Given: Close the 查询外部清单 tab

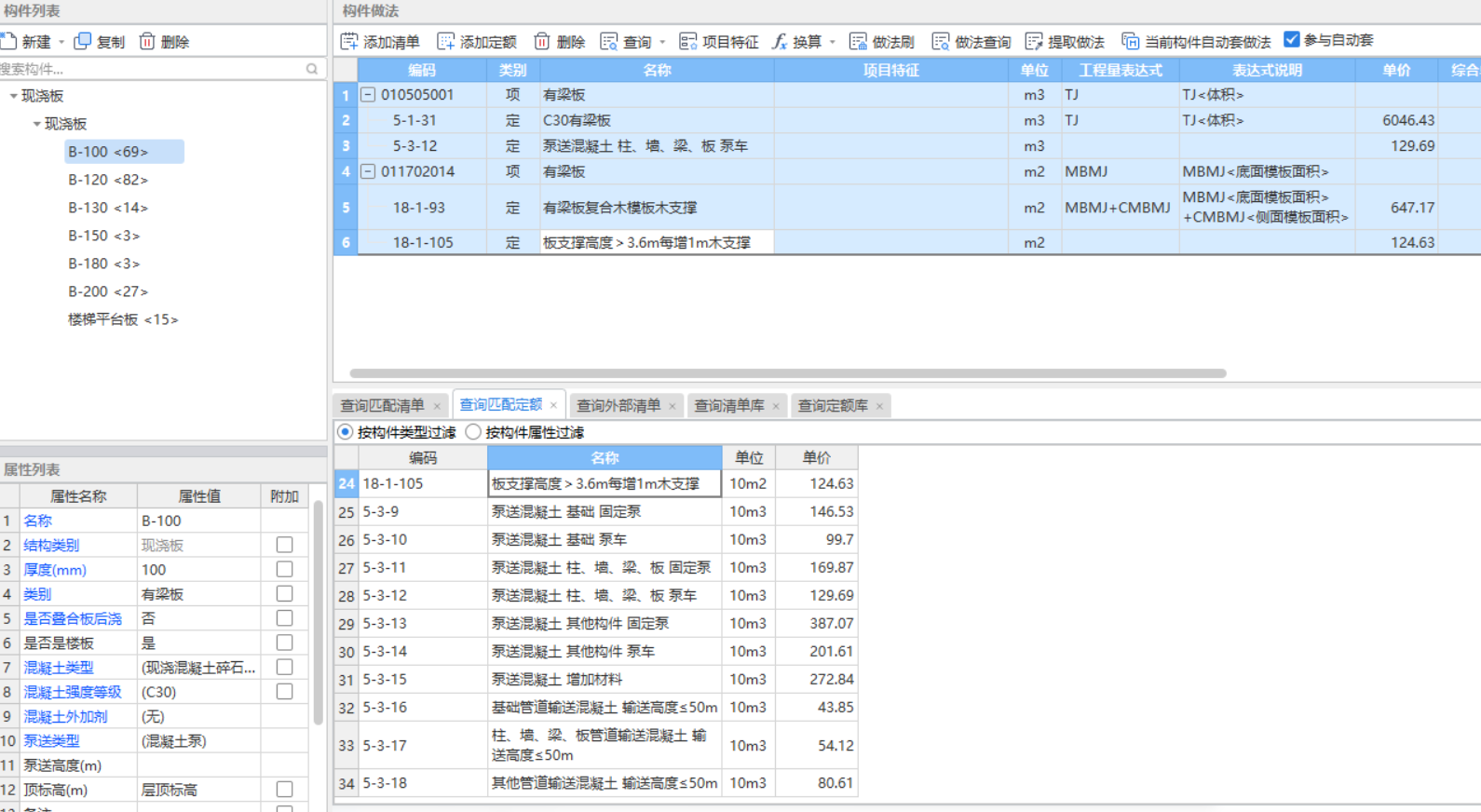Looking at the screenshot, I should 673,406.
